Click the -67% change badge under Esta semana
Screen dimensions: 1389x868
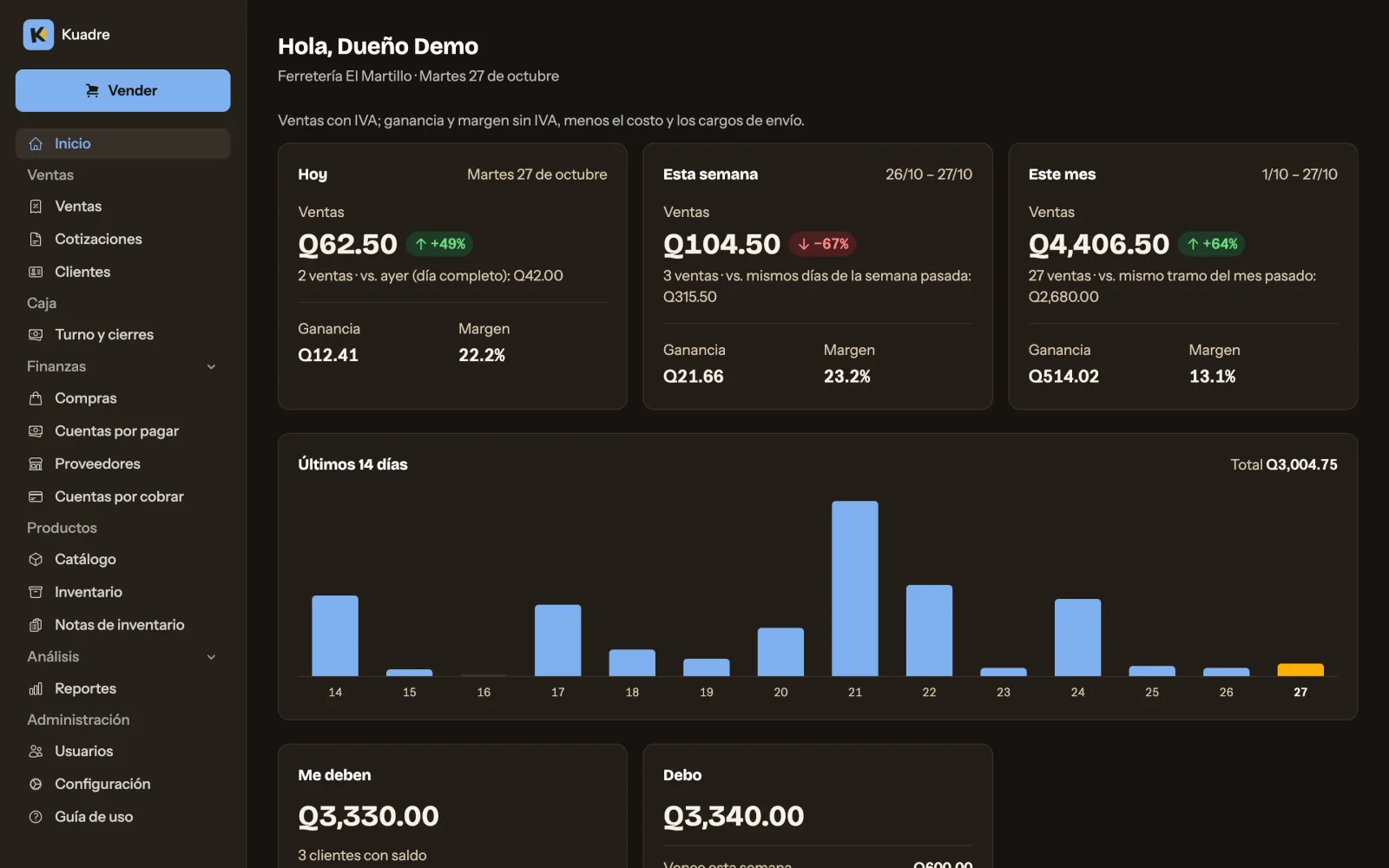822,245
